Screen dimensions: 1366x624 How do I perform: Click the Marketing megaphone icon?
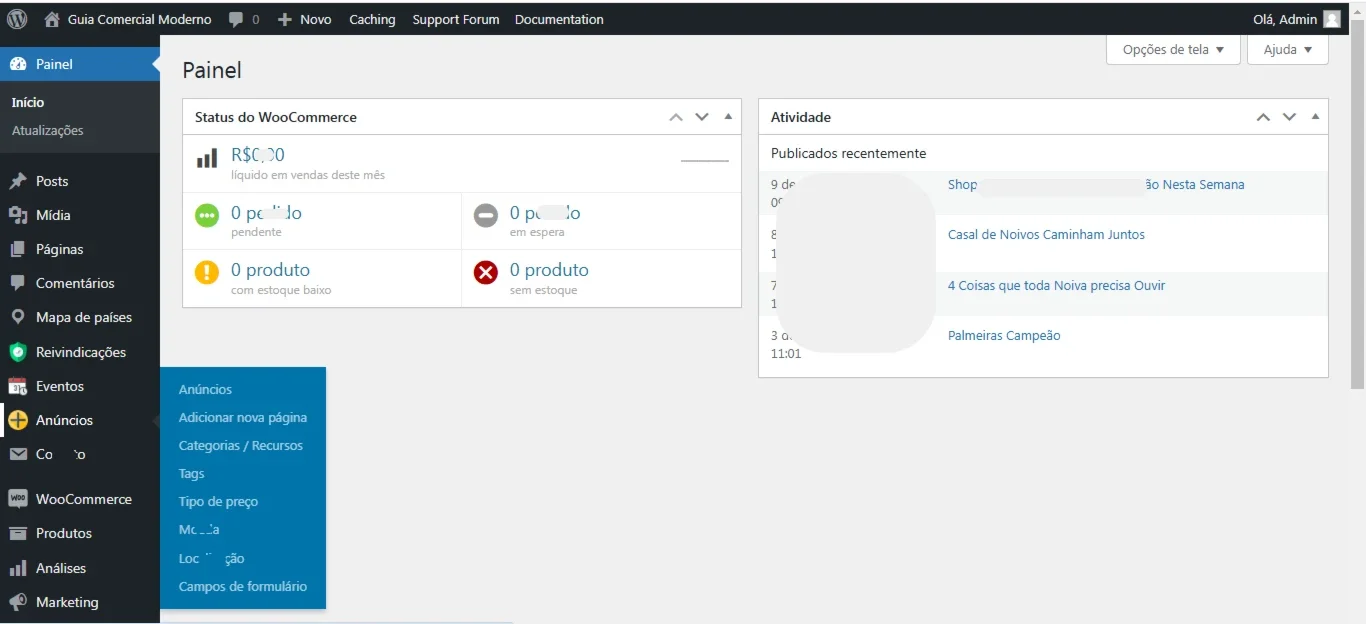17,602
